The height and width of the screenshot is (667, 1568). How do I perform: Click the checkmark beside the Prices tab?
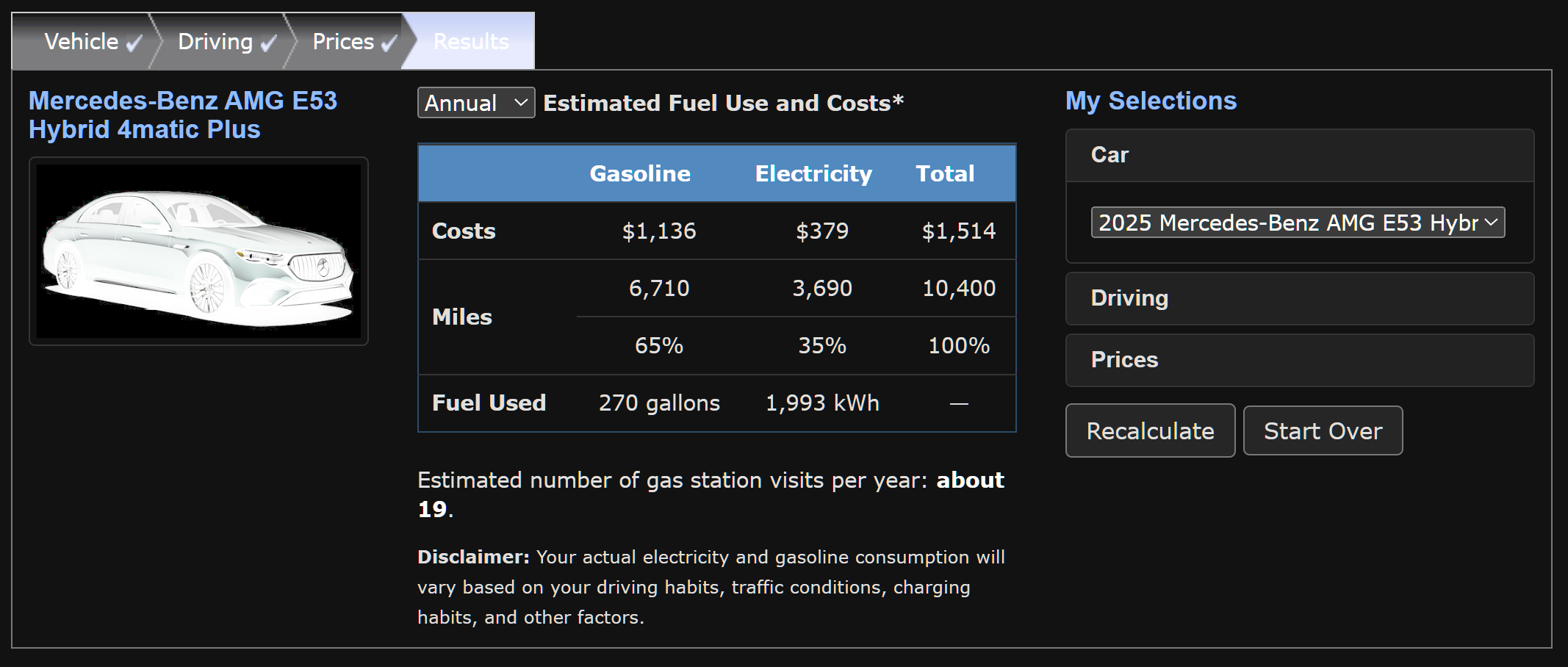pos(389,44)
